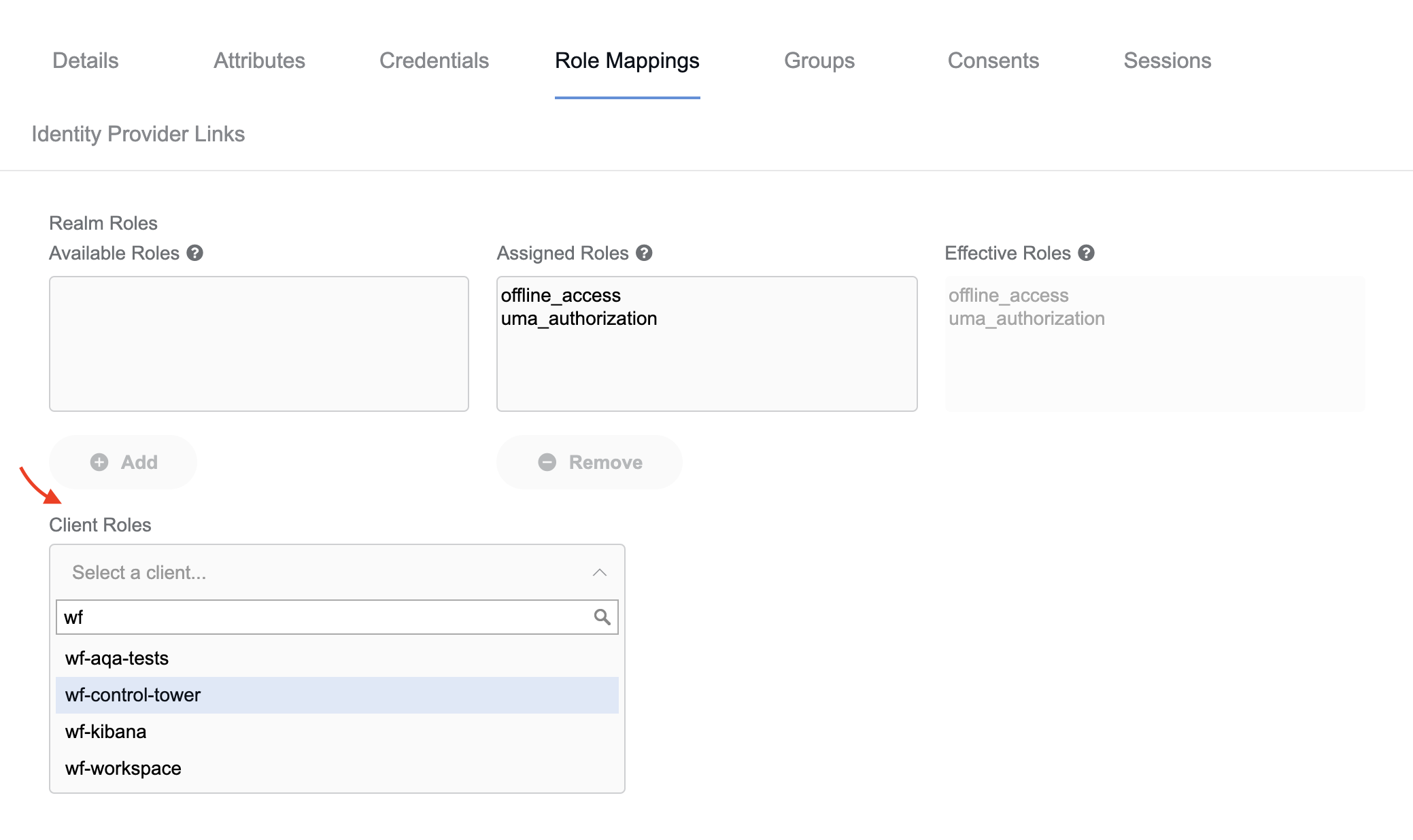Choose wf-control-tower from the client list
Image resolution: width=1413 pixels, height=840 pixels.
pyautogui.click(x=337, y=695)
